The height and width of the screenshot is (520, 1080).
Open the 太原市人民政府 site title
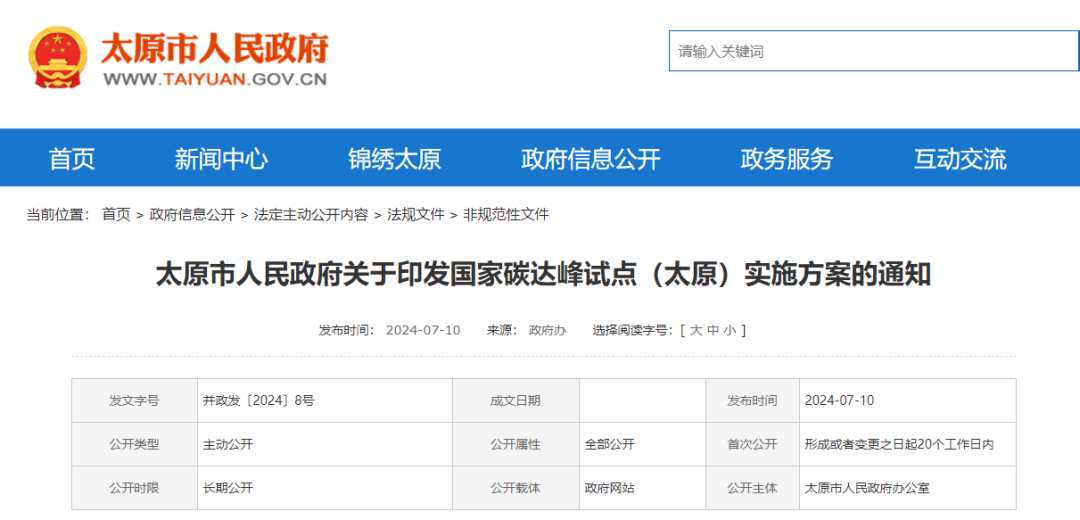(x=215, y=48)
